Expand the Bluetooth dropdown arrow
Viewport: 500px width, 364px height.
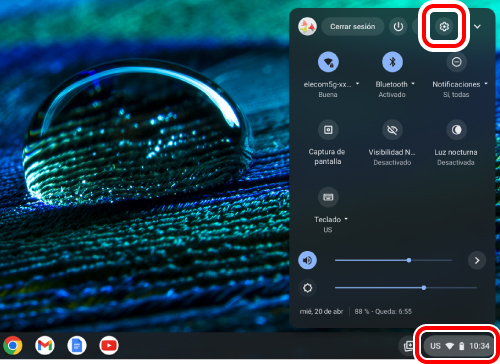413,84
